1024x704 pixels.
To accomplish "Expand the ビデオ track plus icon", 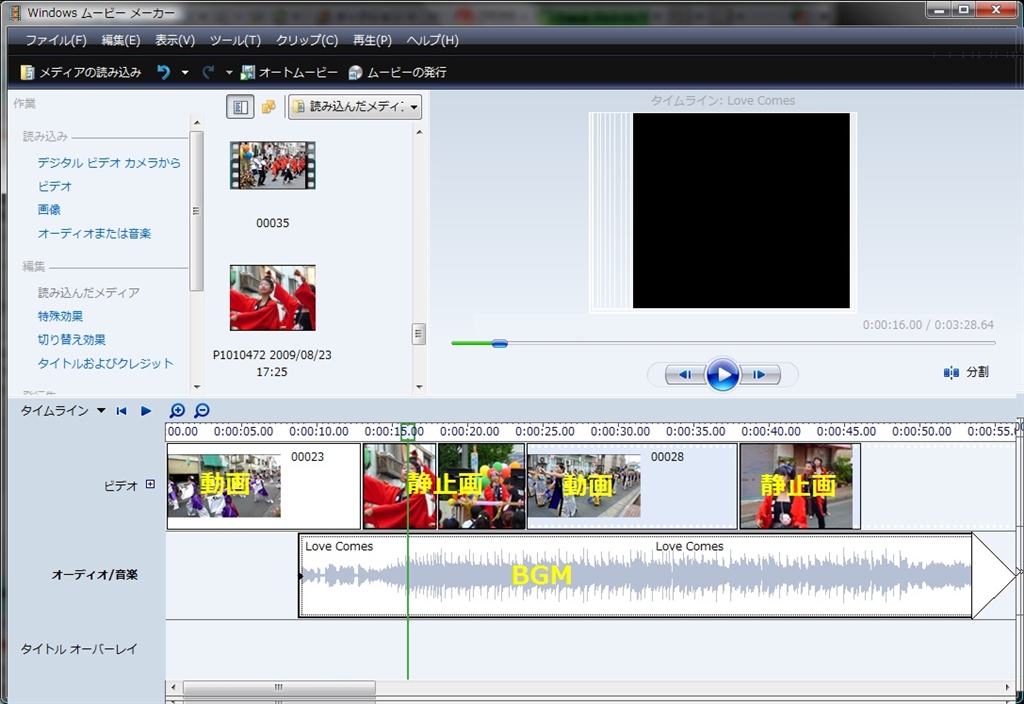I will tap(150, 485).
